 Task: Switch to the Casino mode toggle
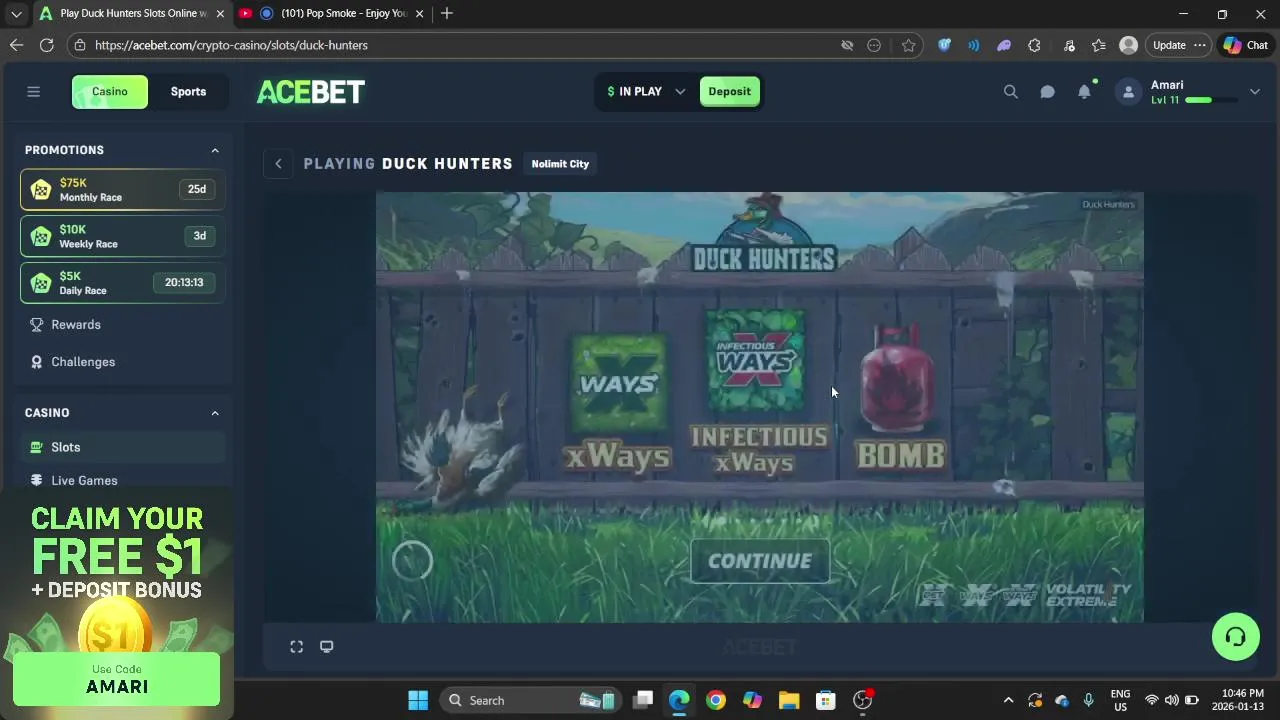pos(110,92)
